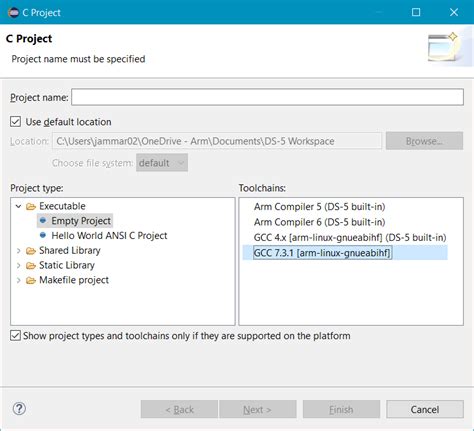Cancel the C Project wizard

425,409
